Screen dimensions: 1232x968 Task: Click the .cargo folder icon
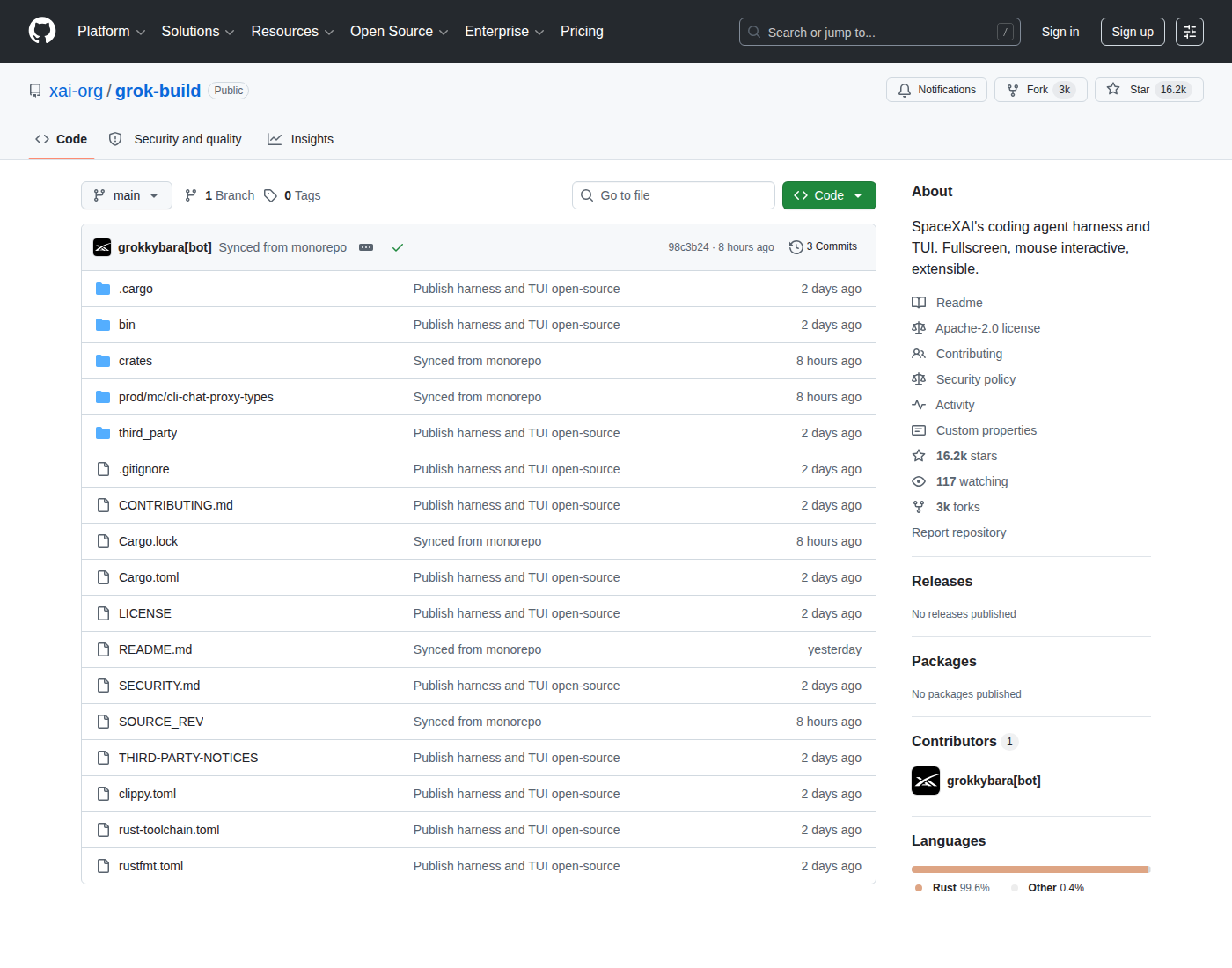click(x=103, y=289)
